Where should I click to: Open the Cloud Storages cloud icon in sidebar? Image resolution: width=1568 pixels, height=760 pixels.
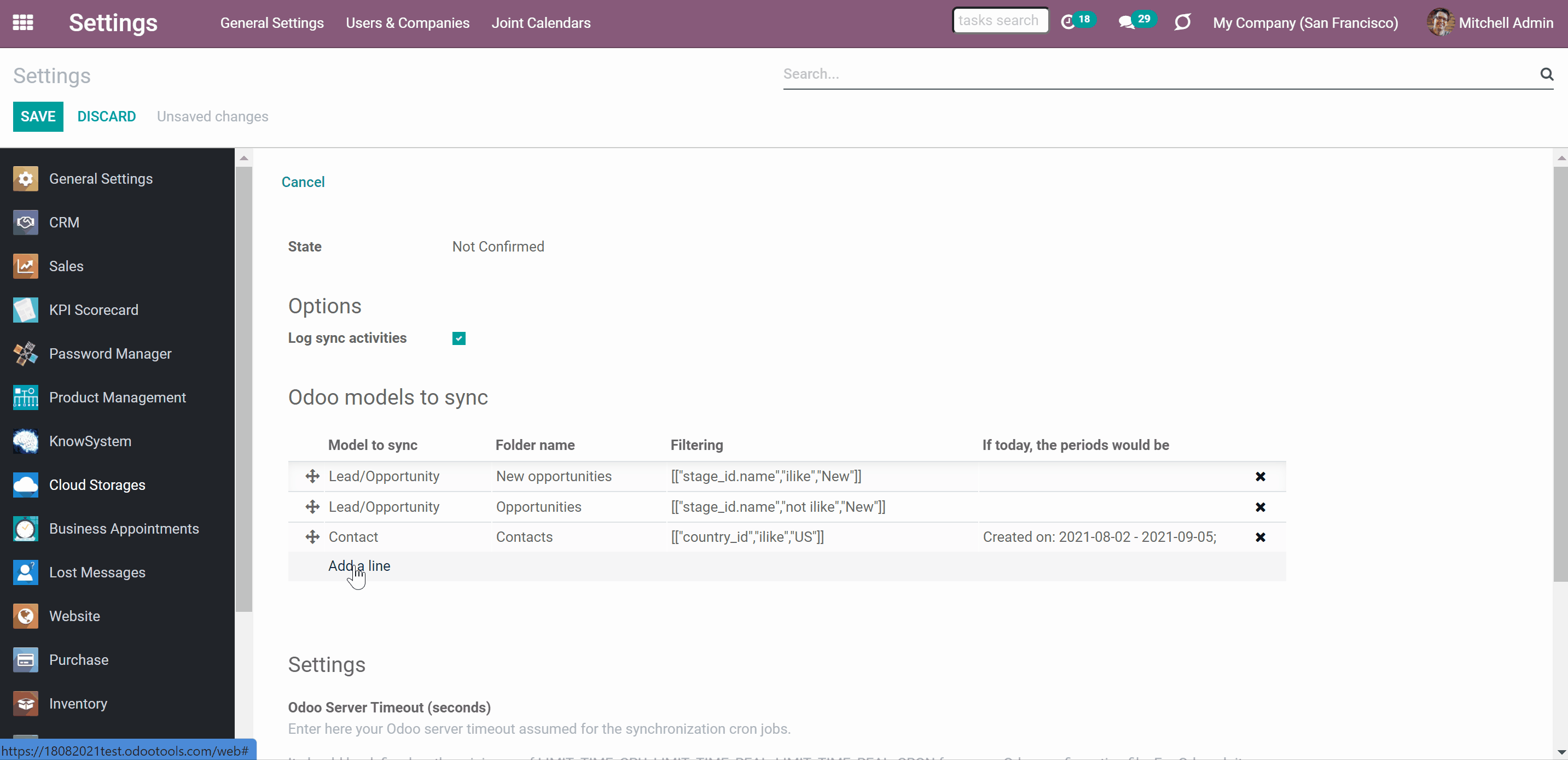click(x=26, y=485)
